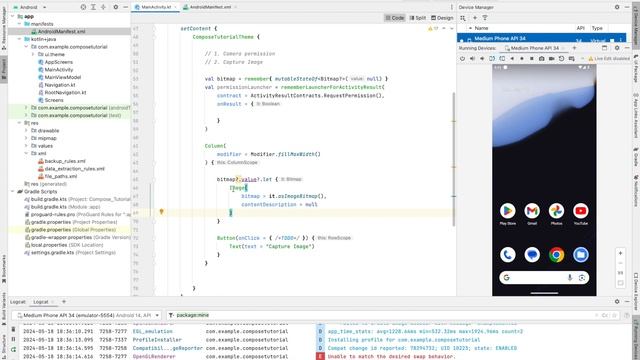Click the select opened file target icon
Image resolution: width=640 pixels, height=360 pixels.
click(83, 7)
